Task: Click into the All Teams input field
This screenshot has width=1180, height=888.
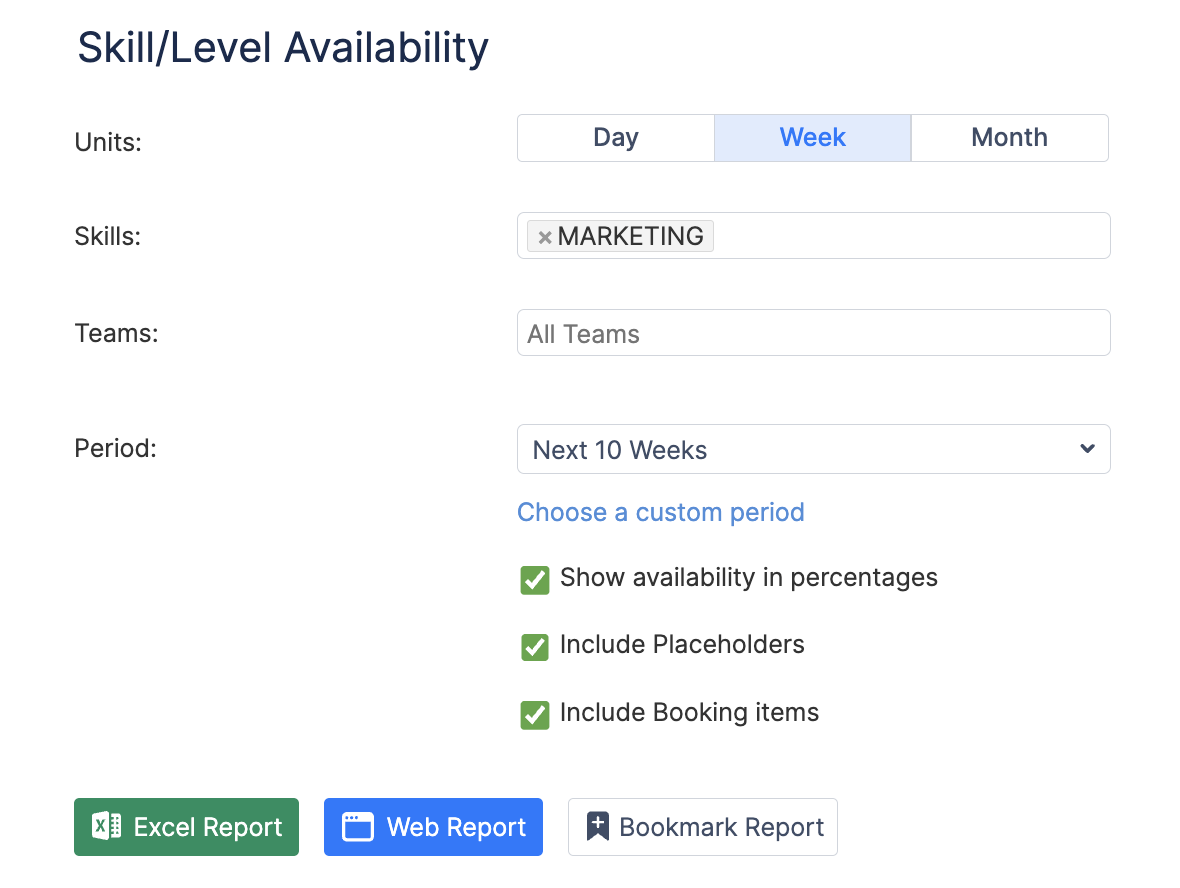Action: pos(812,333)
